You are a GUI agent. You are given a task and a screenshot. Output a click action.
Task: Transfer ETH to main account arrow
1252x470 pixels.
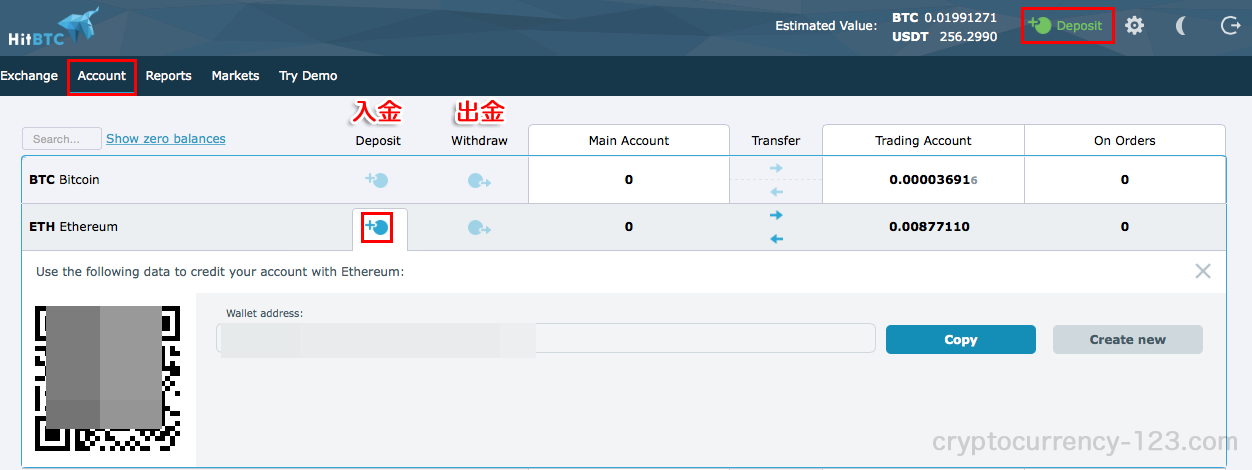[776, 239]
